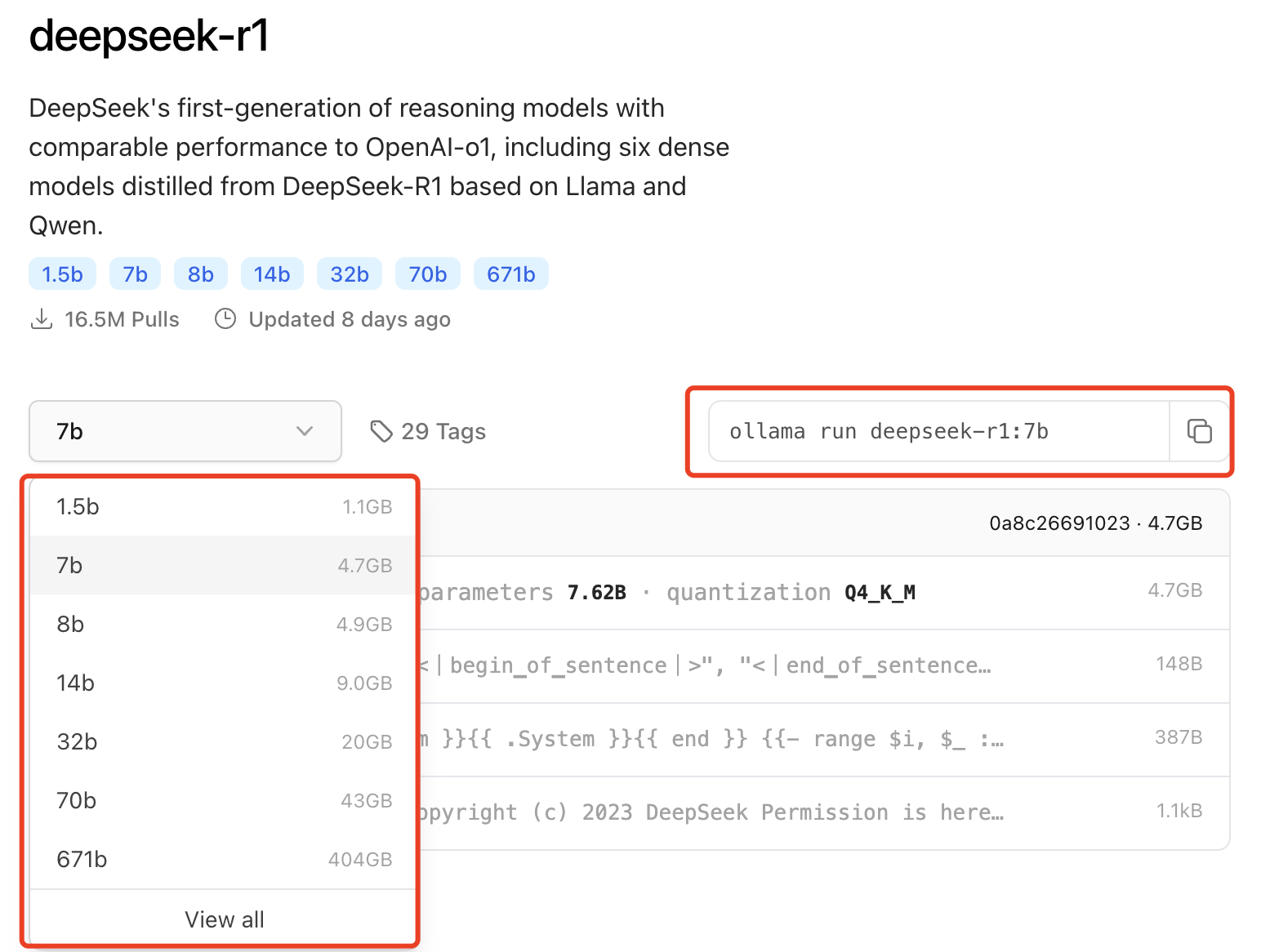Image resolution: width=1261 pixels, height=952 pixels.
Task: Click the clock icon beside Updated
Action: point(225,319)
